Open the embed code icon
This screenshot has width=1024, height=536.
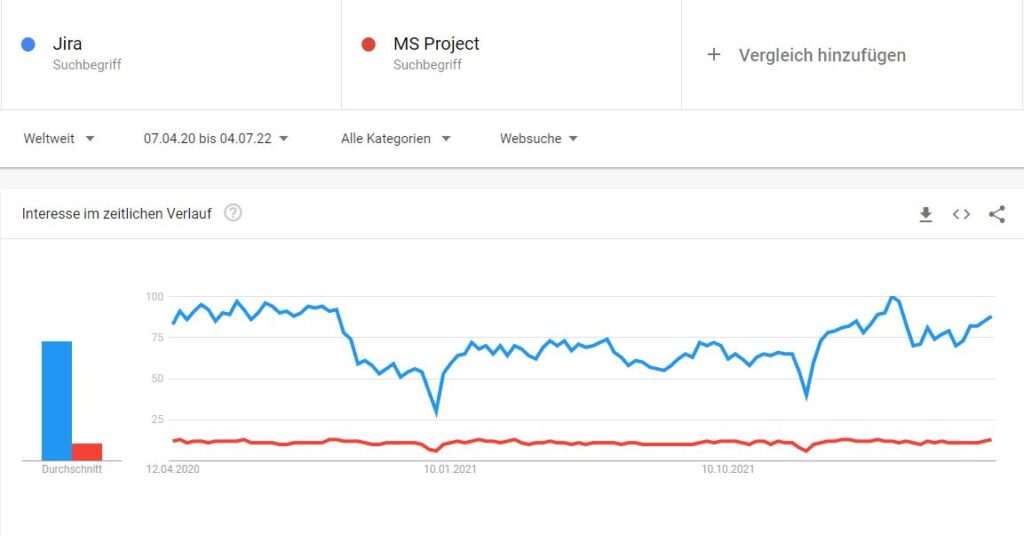(961, 214)
